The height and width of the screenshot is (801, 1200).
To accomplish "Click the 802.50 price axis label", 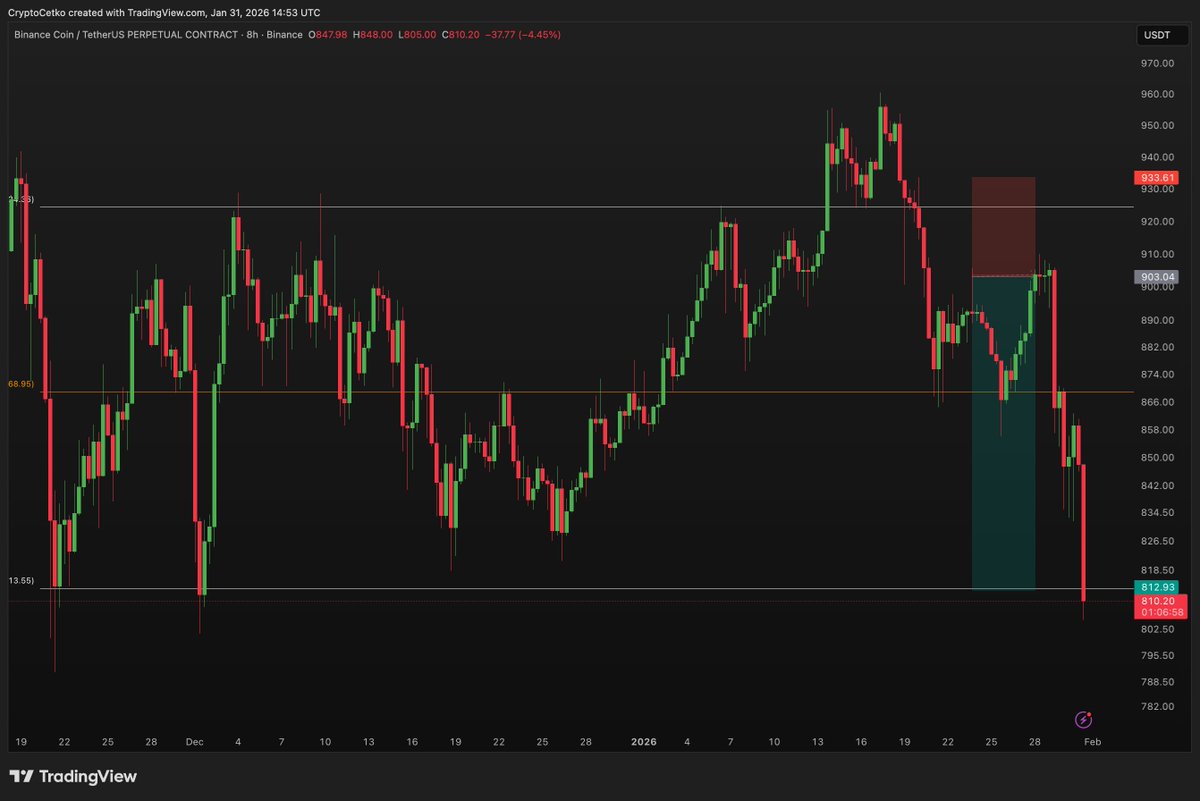I will pyautogui.click(x=1157, y=629).
